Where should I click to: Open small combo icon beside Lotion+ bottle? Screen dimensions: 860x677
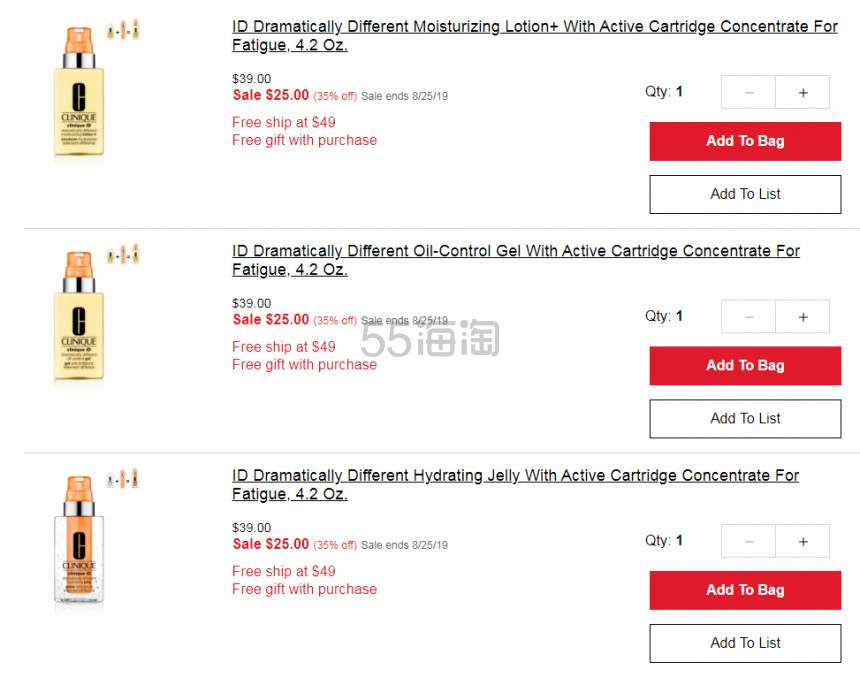click(x=123, y=30)
